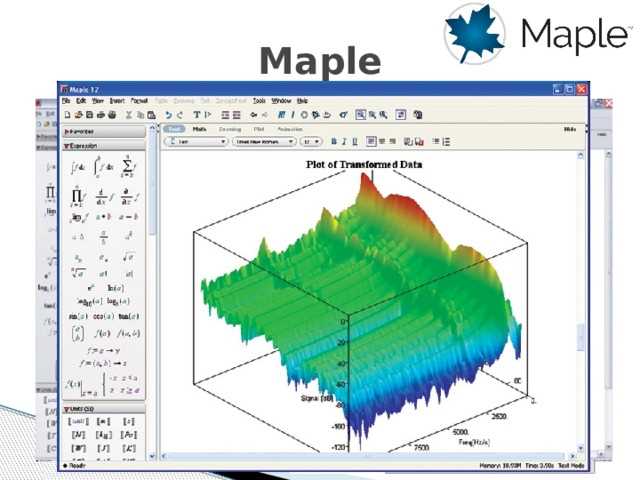Insert an indefinite integral from the Expression palette
Screen dimensions: 640x480
78,168
